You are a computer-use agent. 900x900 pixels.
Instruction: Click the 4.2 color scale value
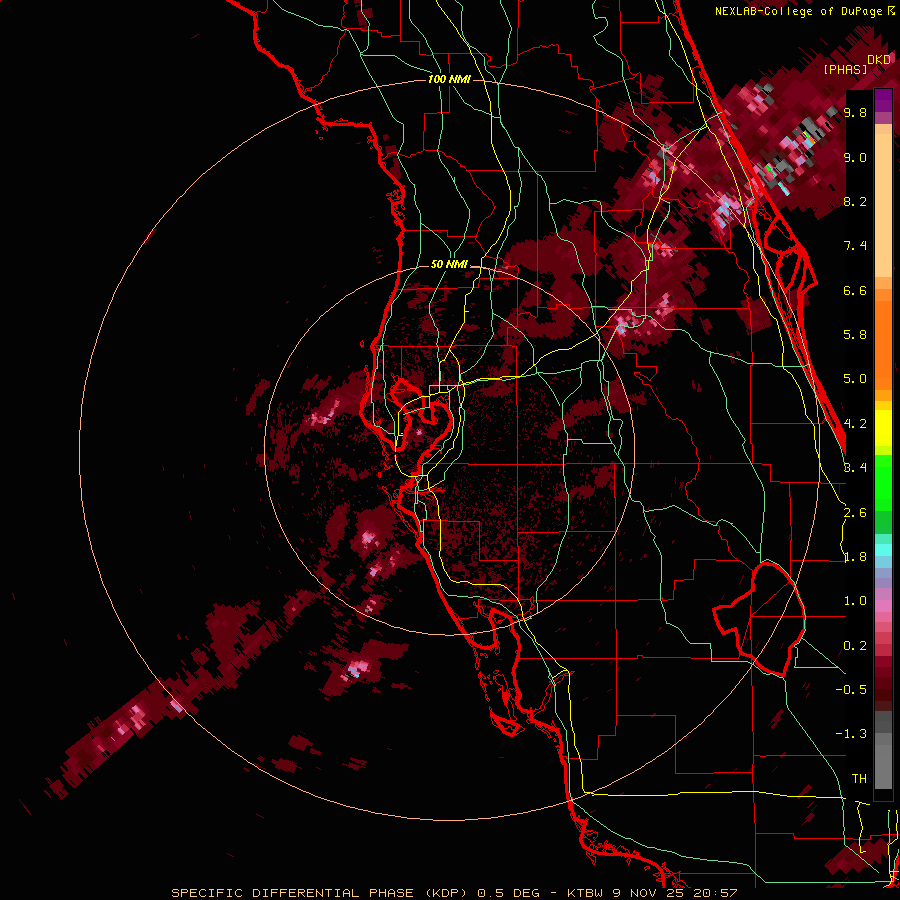pyautogui.click(x=855, y=424)
